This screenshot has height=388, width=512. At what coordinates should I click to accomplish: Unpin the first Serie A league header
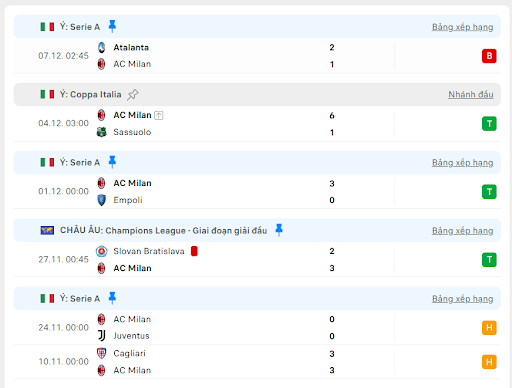[x=112, y=26]
